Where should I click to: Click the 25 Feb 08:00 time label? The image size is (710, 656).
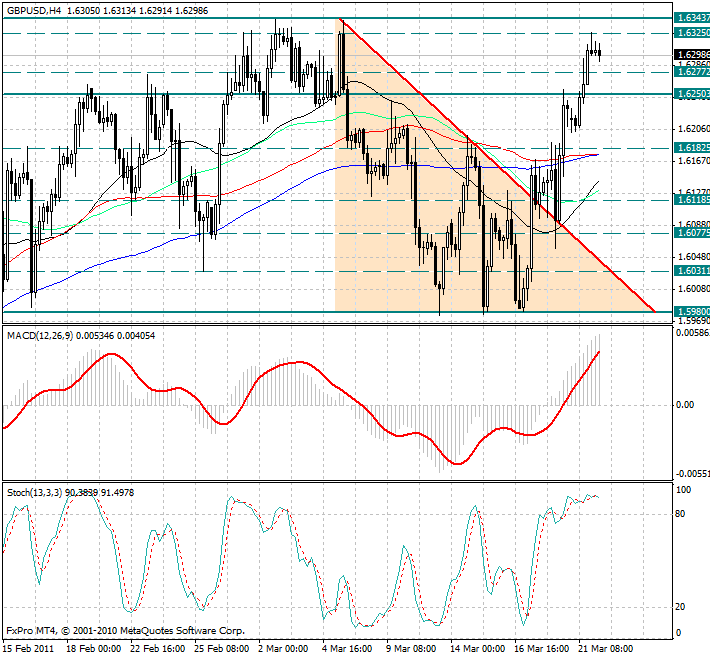[221, 648]
